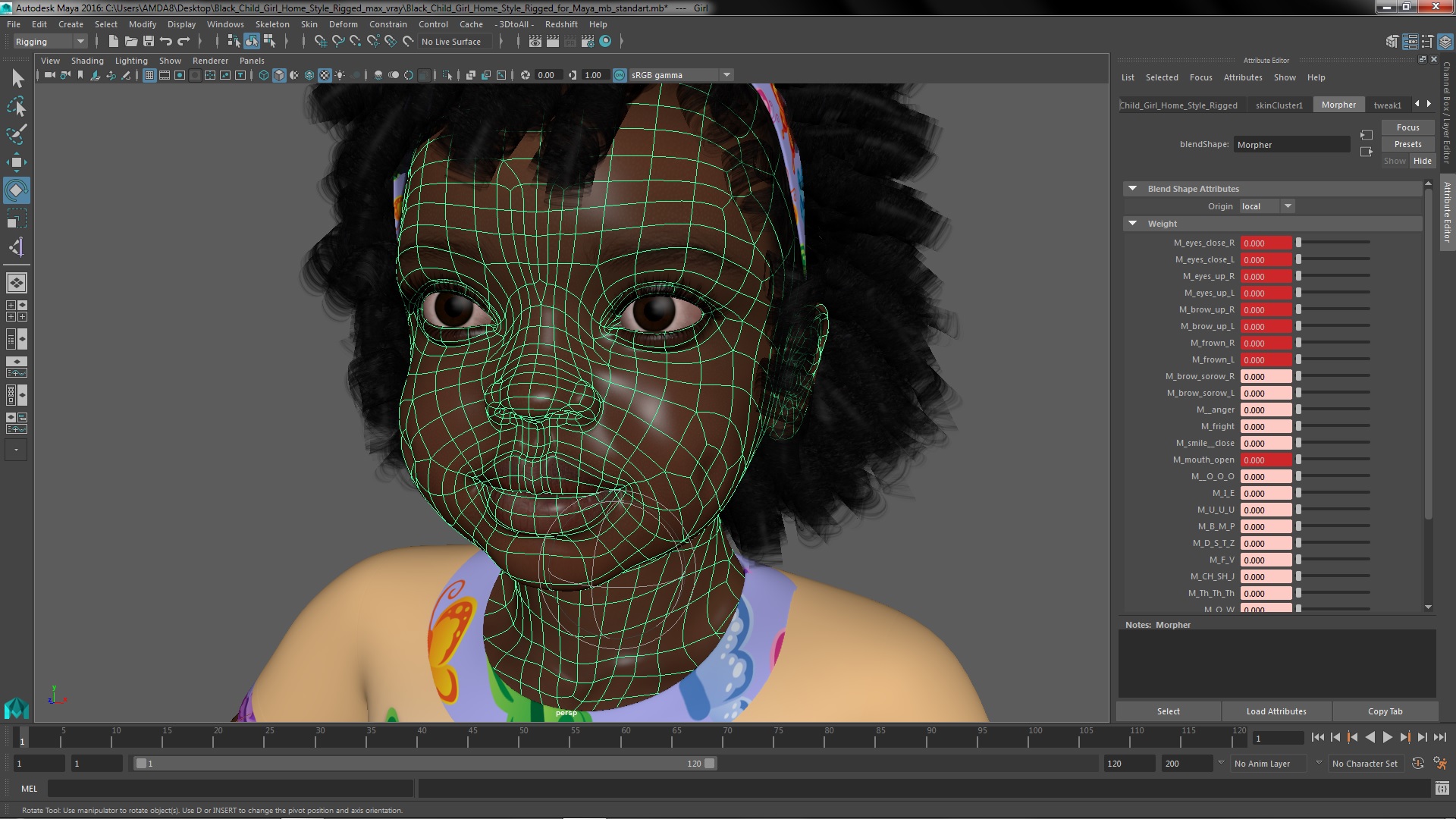Select the arrow Select tool
The width and height of the screenshot is (1456, 819).
[x=17, y=78]
